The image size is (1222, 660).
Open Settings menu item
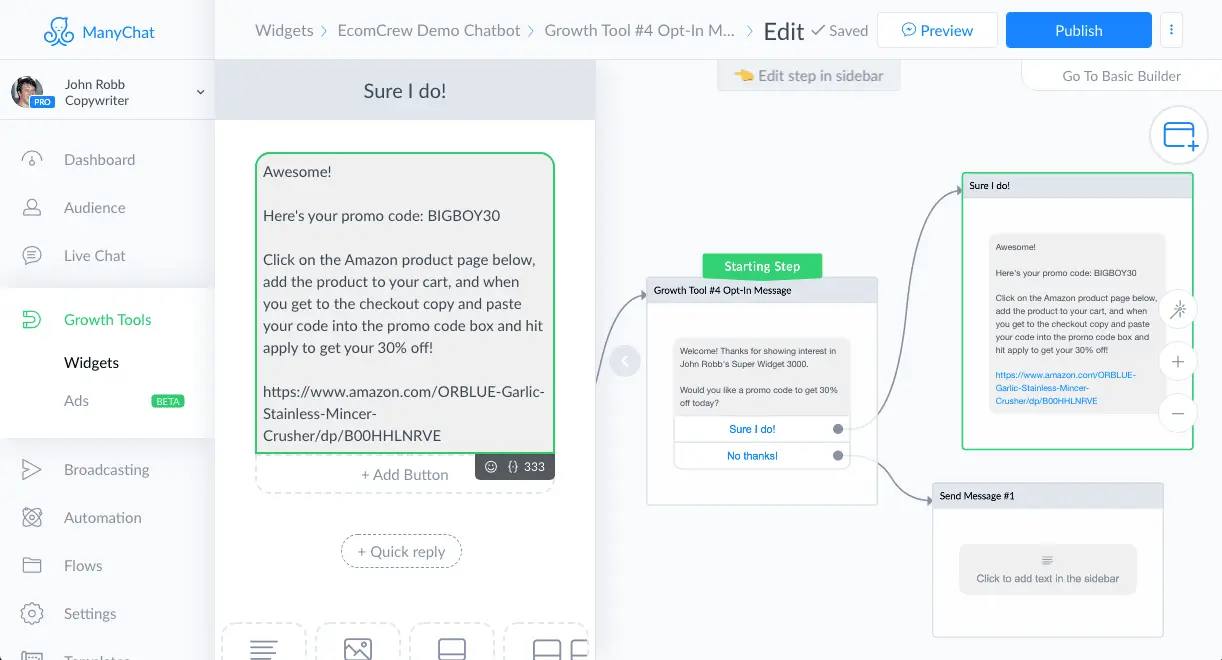(x=90, y=614)
